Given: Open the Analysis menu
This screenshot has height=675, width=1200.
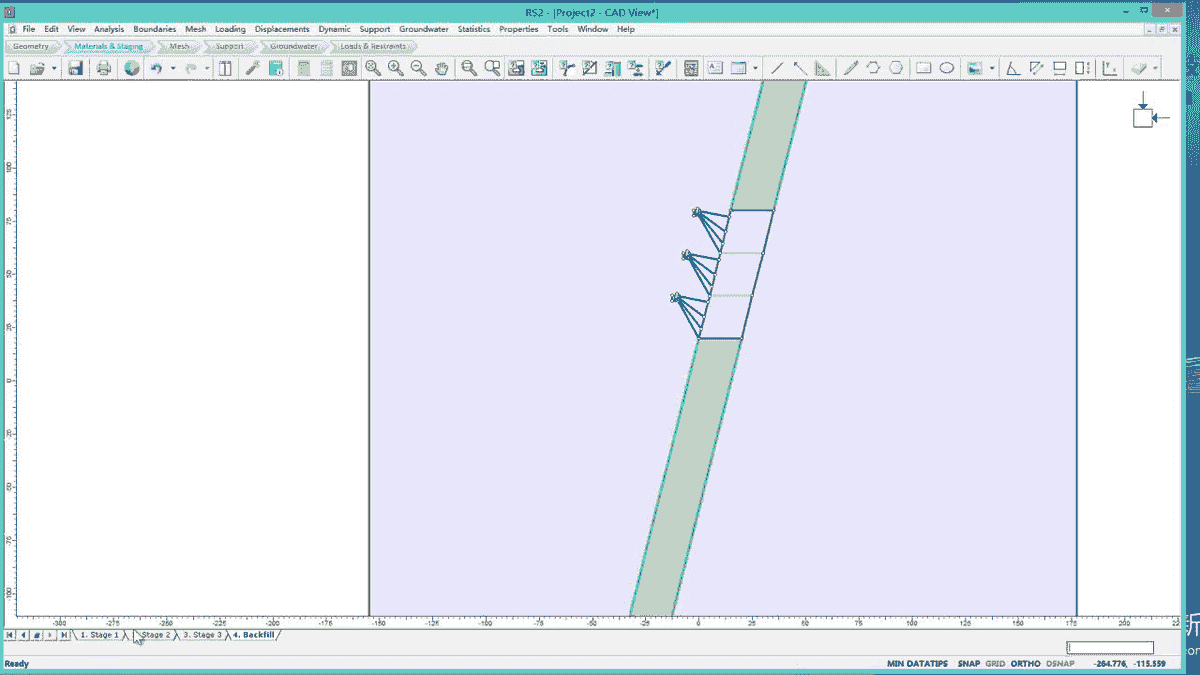Looking at the screenshot, I should [109, 29].
